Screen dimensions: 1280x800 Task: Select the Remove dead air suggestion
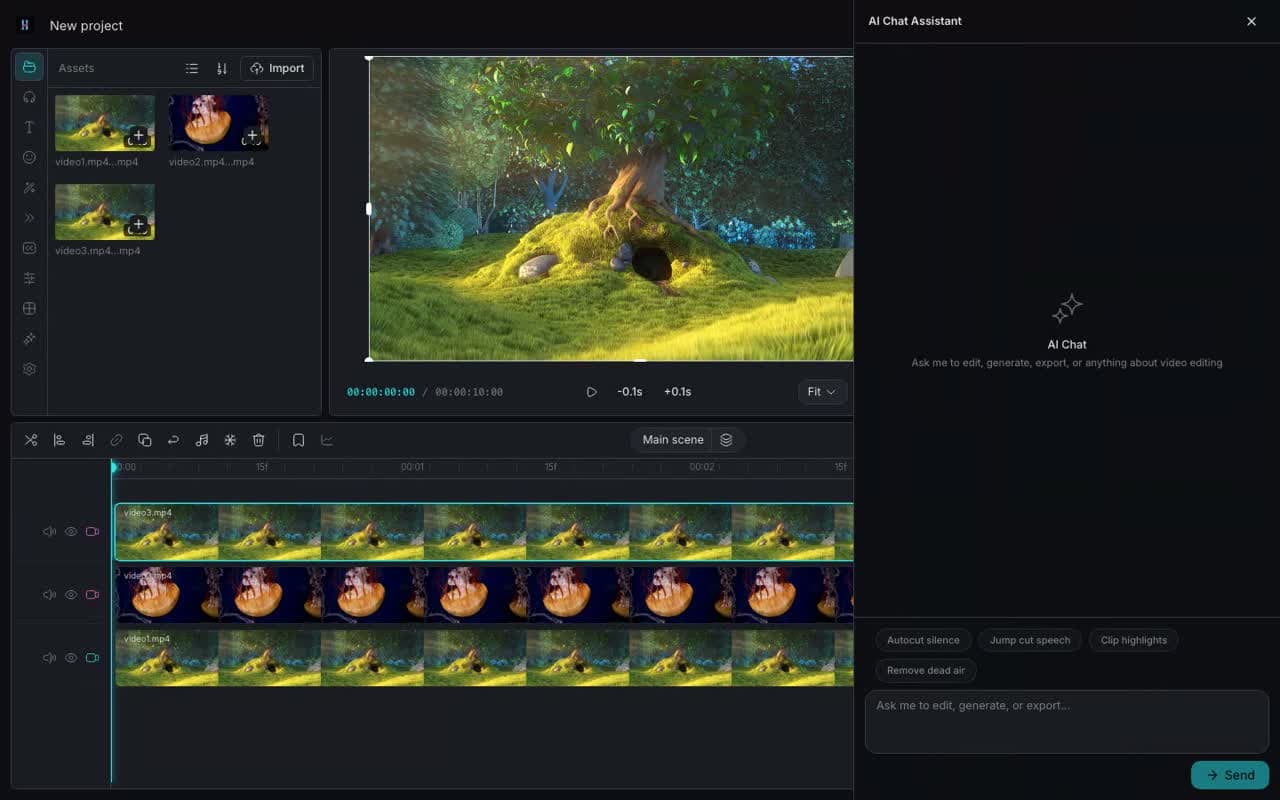tap(926, 670)
